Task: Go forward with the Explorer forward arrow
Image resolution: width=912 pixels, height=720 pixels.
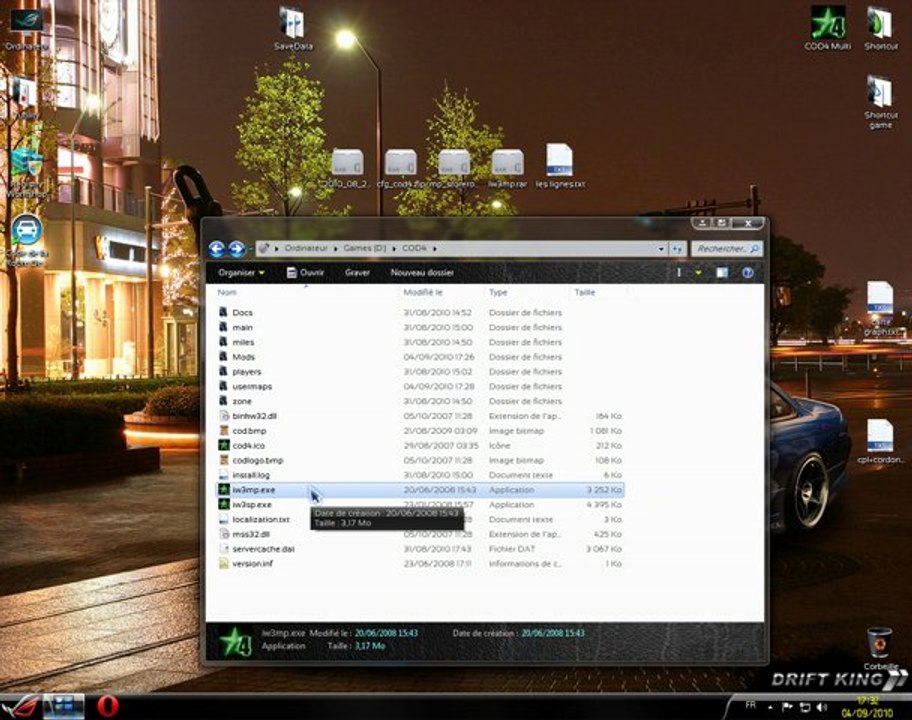Action: [x=236, y=249]
